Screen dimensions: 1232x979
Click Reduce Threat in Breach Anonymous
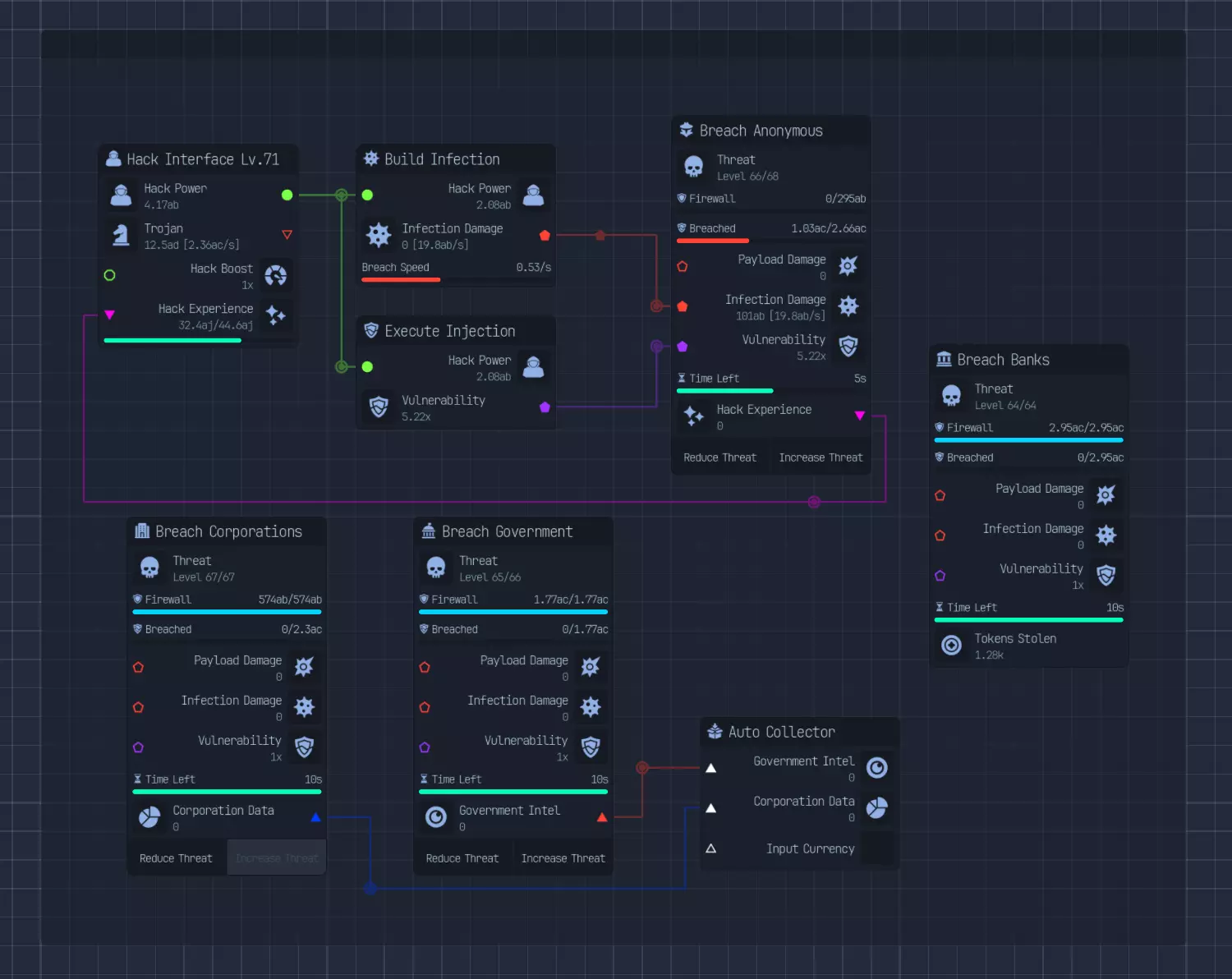tap(720, 457)
